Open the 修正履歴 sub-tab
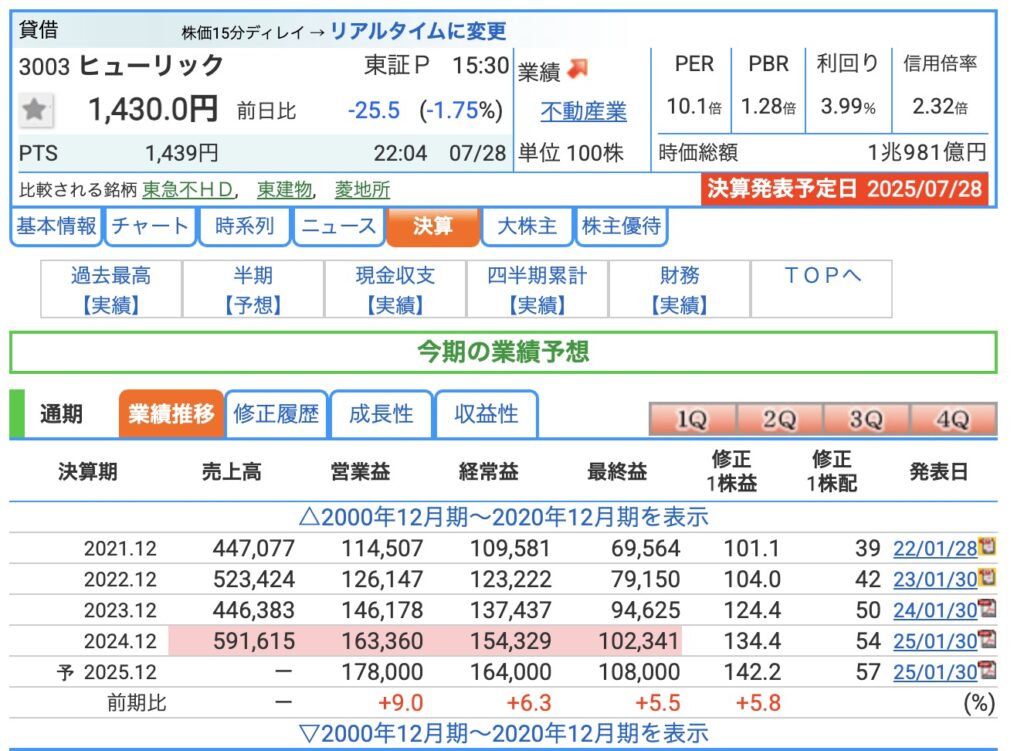The height and width of the screenshot is (751, 1024). [x=276, y=414]
